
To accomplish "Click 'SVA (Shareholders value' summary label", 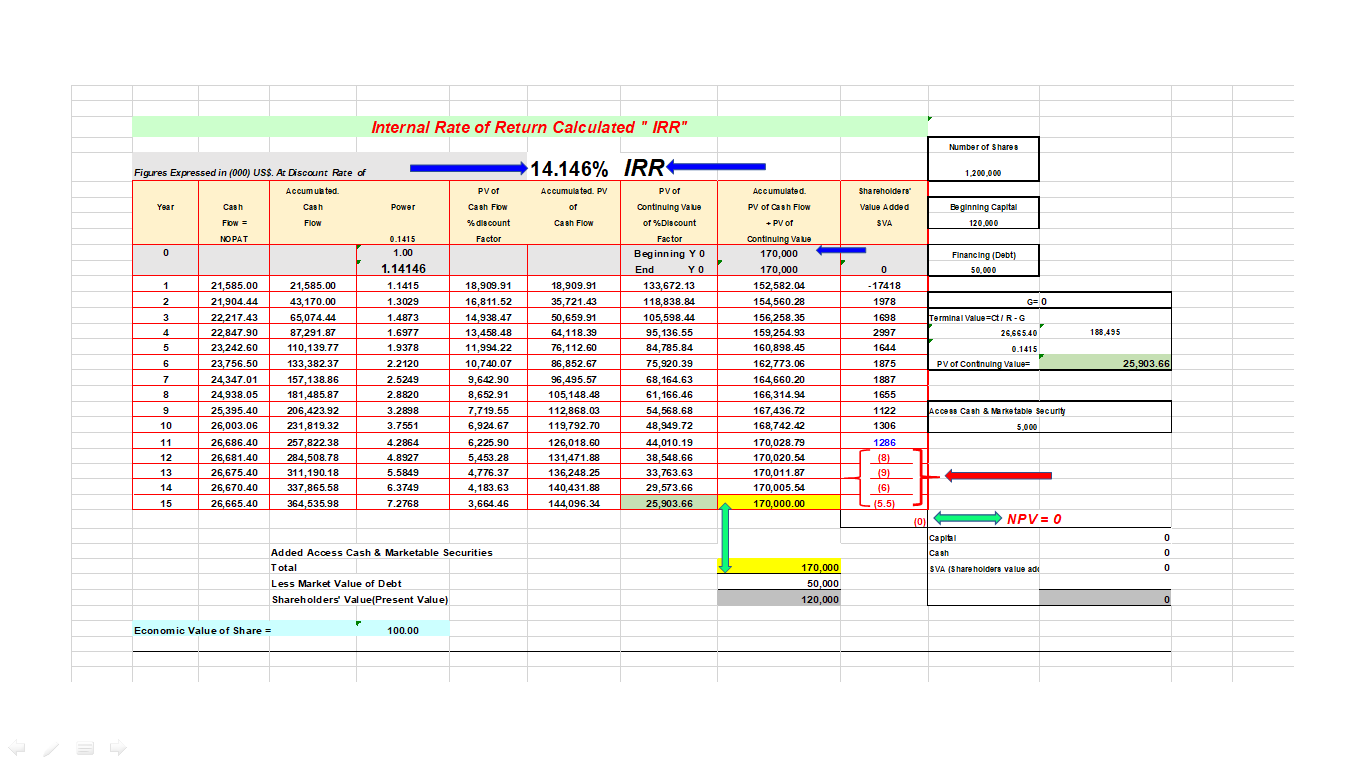I will 984,568.
